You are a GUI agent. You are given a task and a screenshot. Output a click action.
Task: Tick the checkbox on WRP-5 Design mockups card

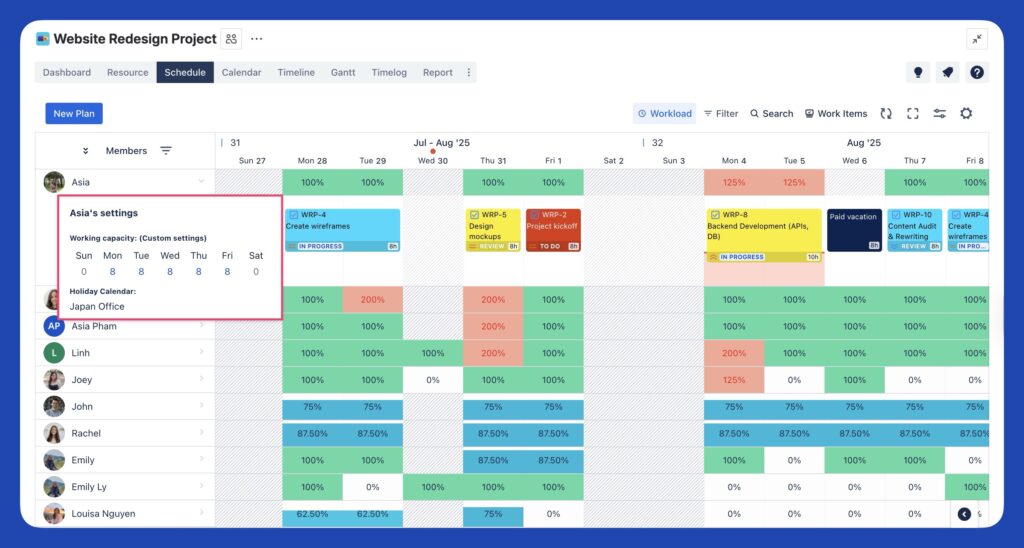point(475,215)
